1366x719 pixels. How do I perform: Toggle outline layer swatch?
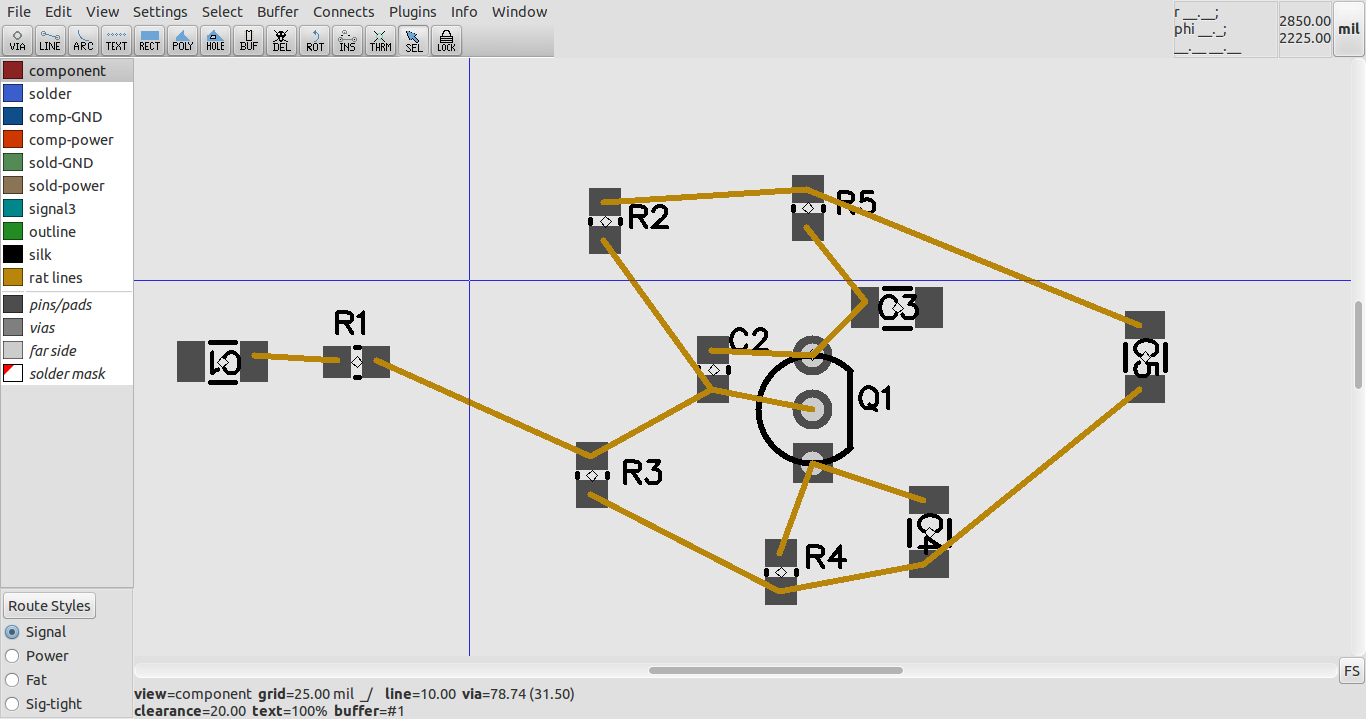(x=13, y=232)
